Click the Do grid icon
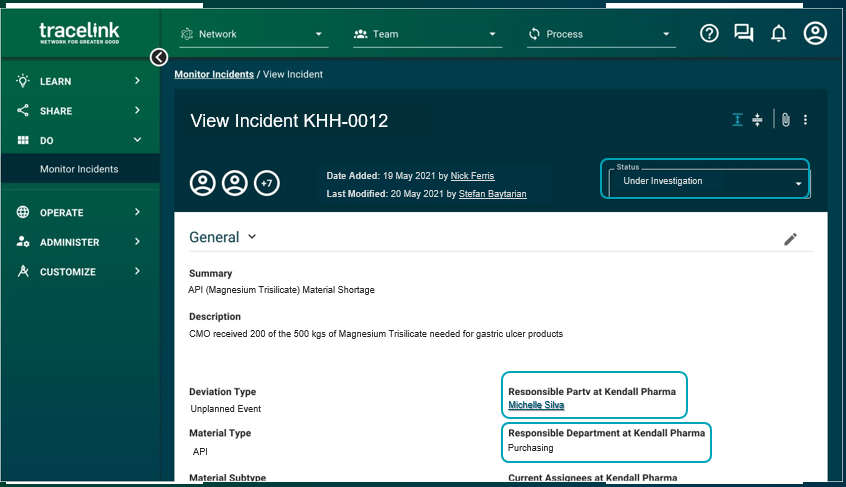The width and height of the screenshot is (846, 487). click(23, 140)
